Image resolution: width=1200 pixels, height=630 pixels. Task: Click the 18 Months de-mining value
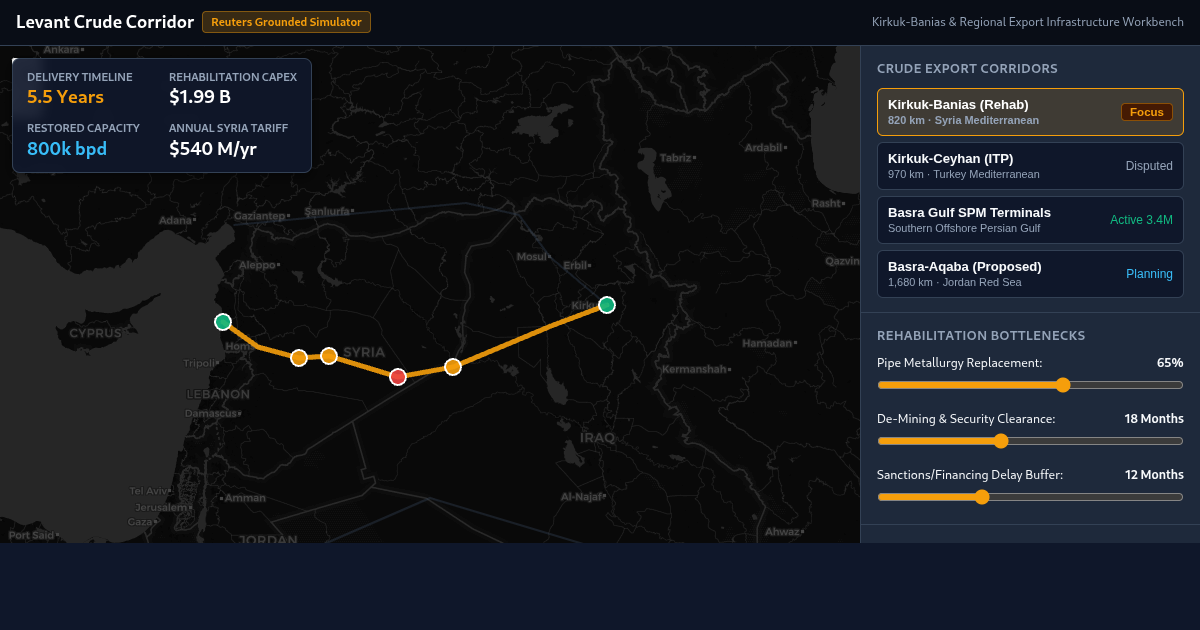click(x=1154, y=419)
